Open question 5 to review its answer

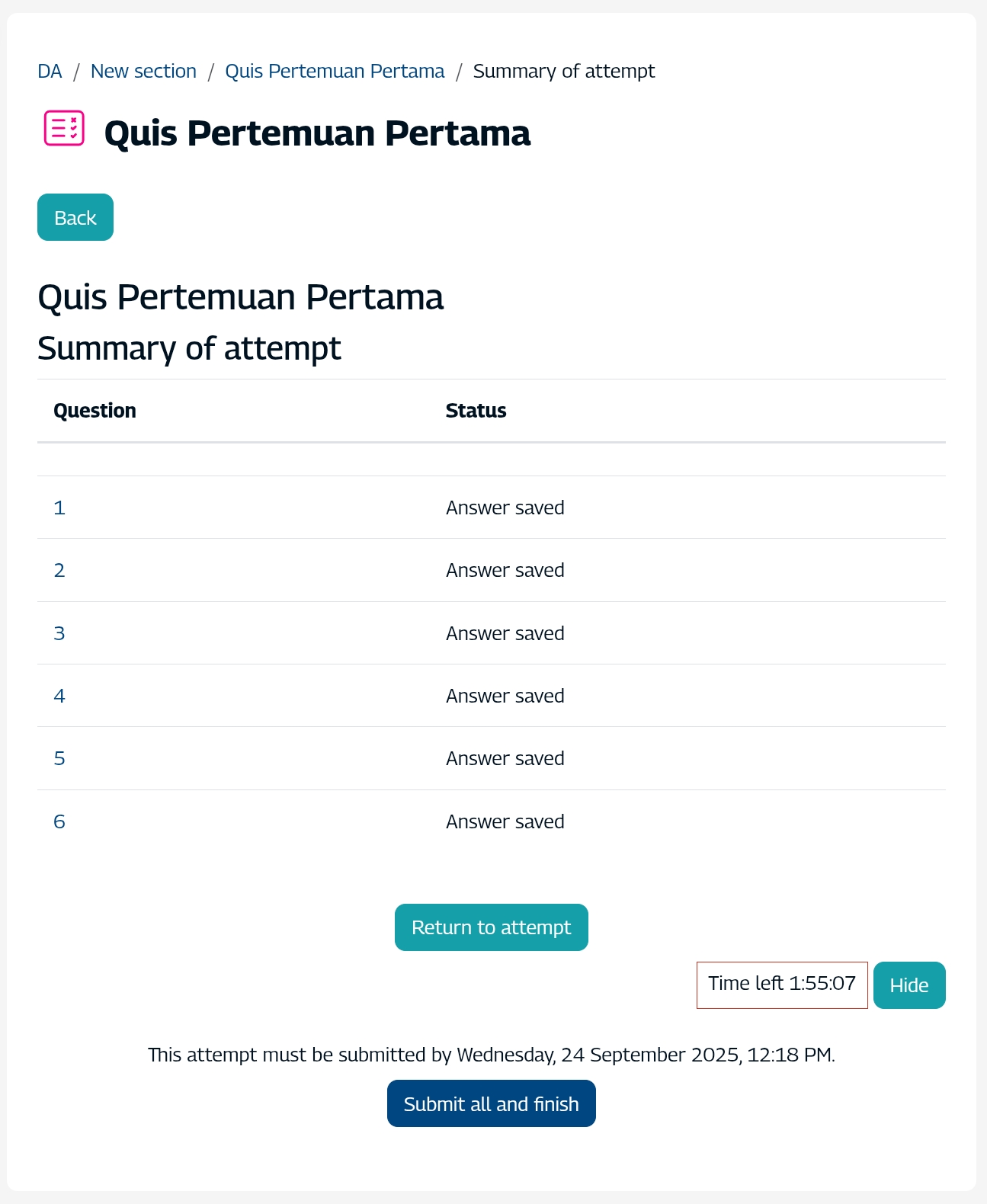click(x=59, y=758)
